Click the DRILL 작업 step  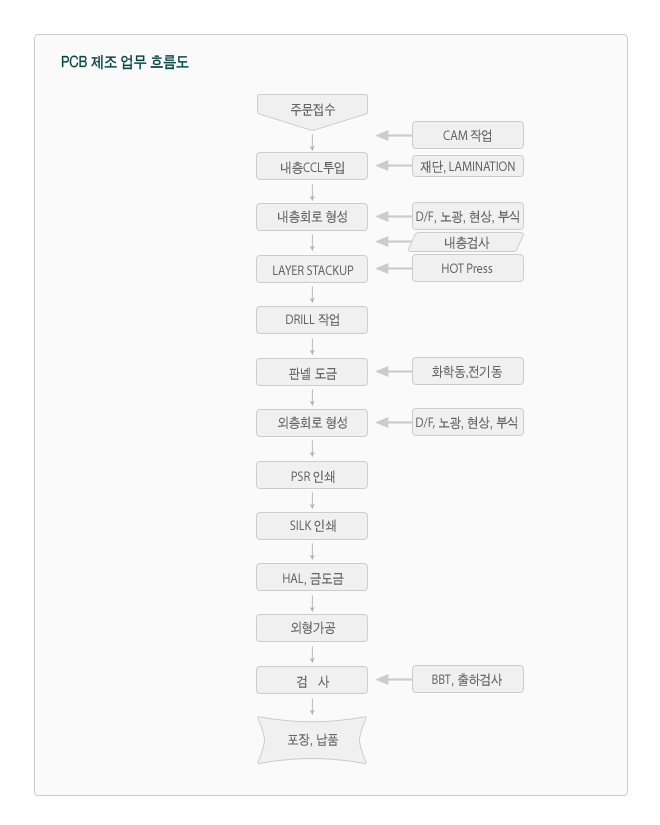coord(312,319)
